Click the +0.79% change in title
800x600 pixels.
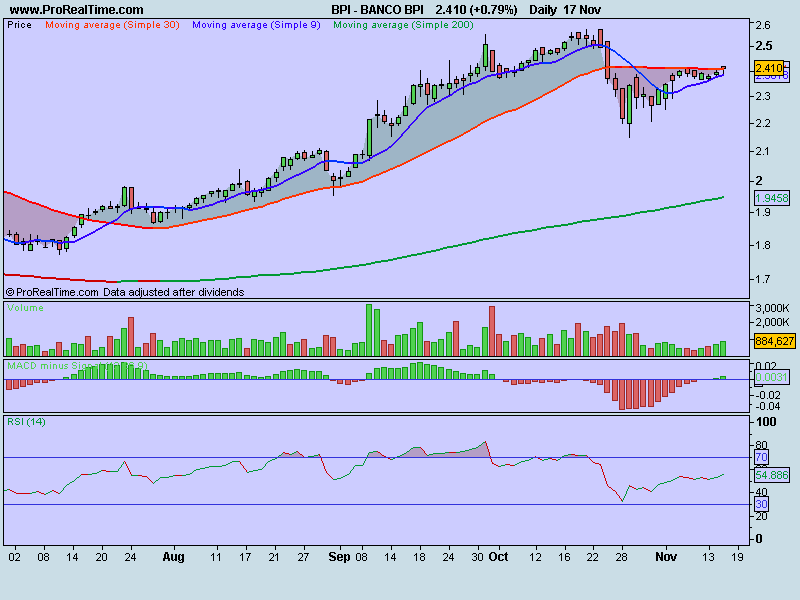click(494, 10)
